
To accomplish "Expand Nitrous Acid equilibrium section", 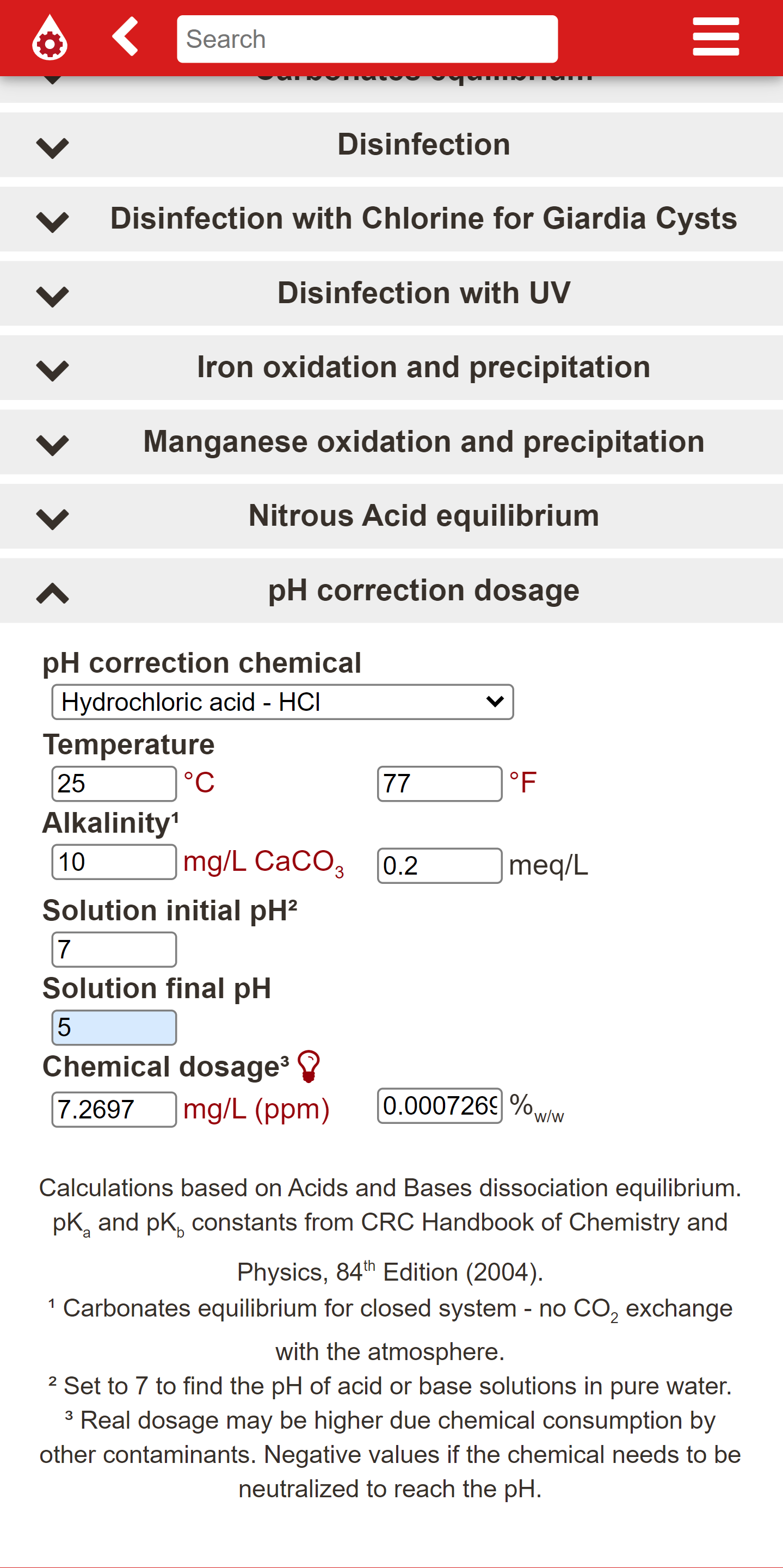I will point(391,516).
